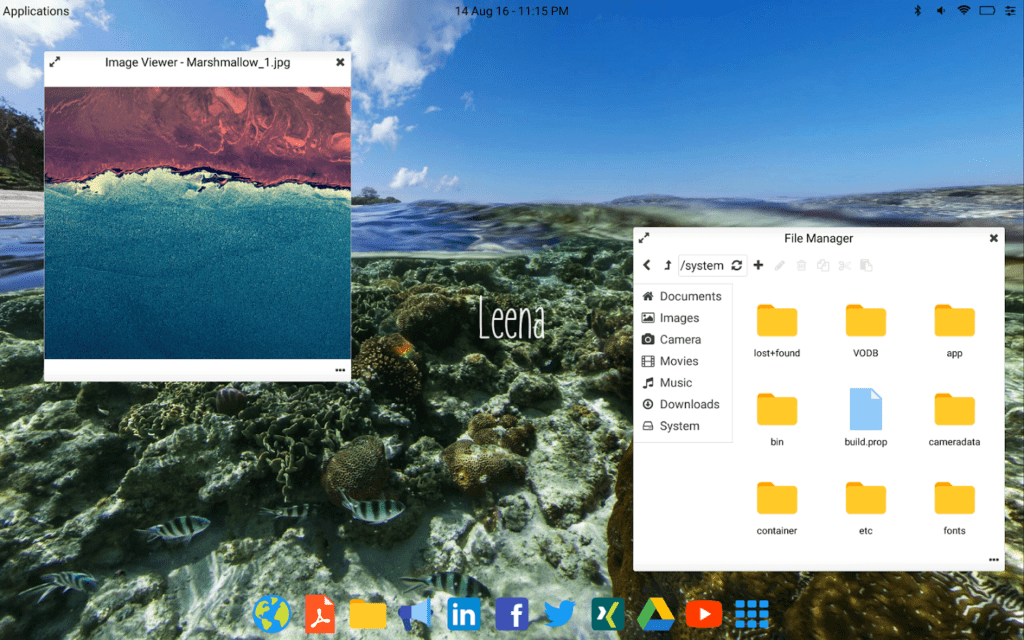Click the /system path field

702,265
